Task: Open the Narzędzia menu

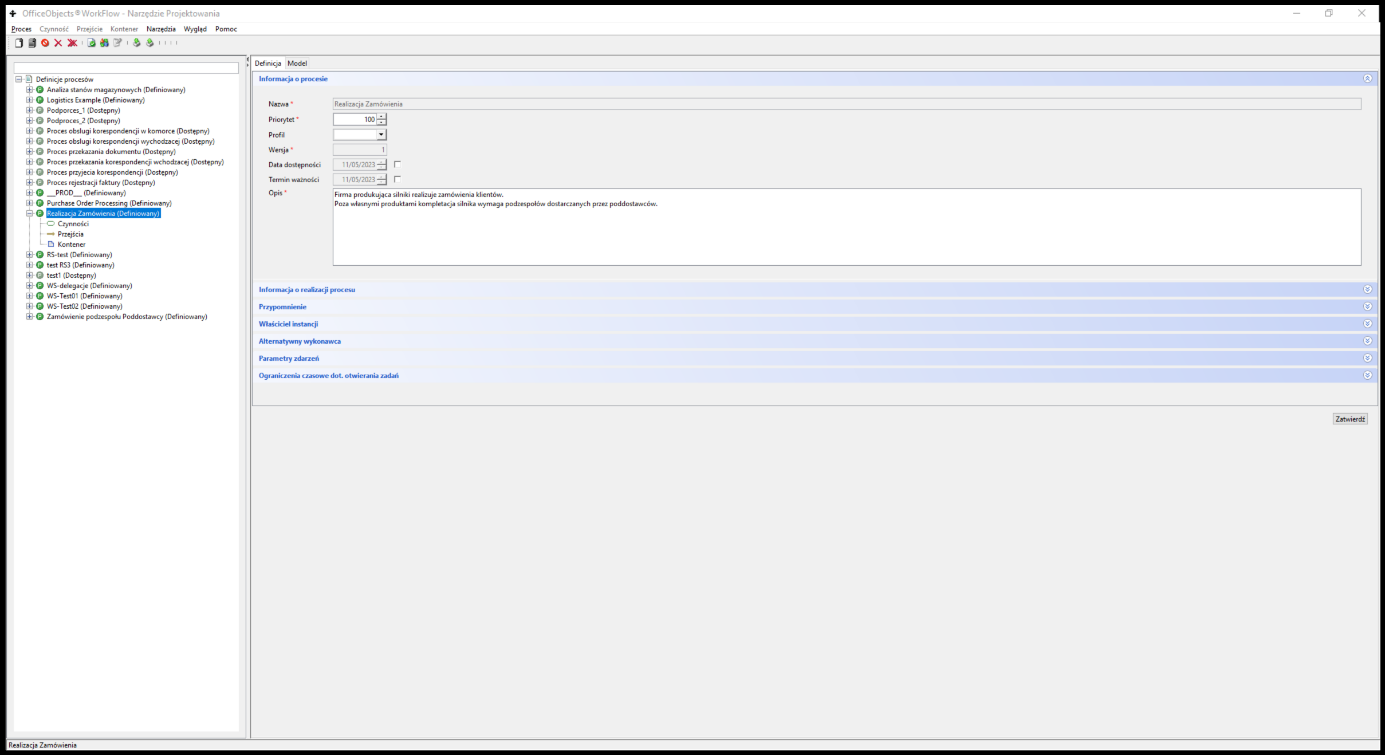Action: pyautogui.click(x=159, y=28)
